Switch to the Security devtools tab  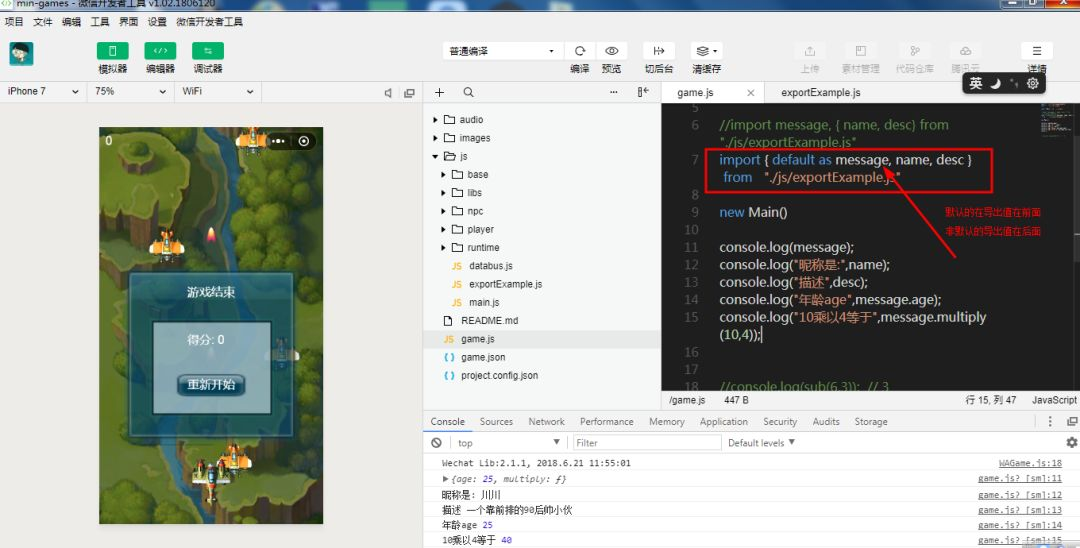pos(780,421)
